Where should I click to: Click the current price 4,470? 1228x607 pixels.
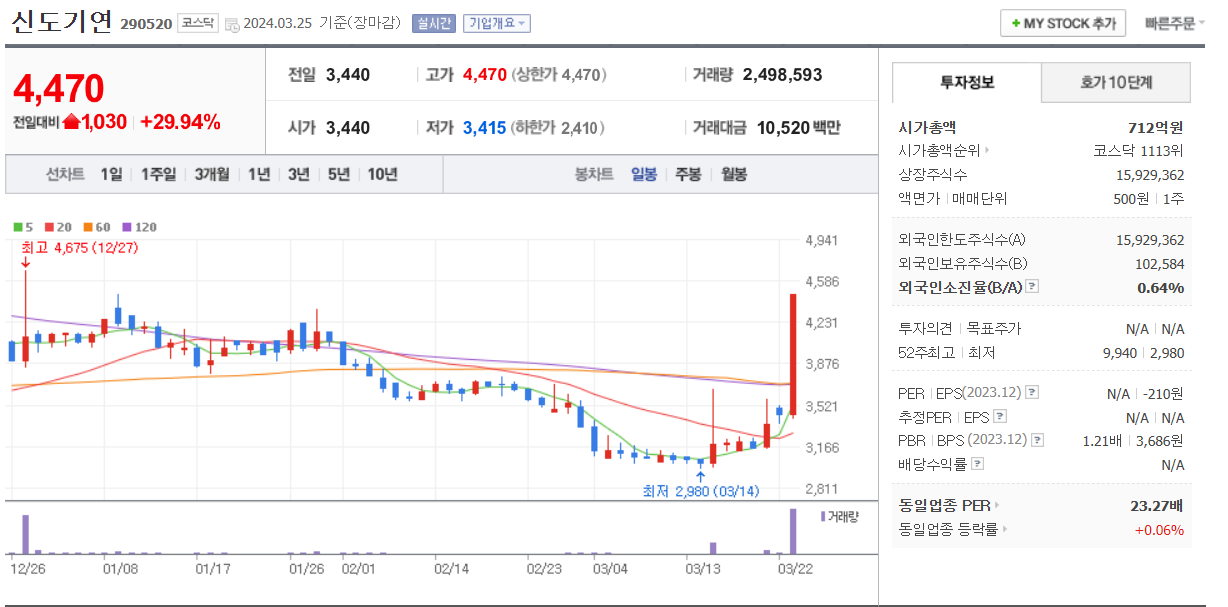pos(59,89)
